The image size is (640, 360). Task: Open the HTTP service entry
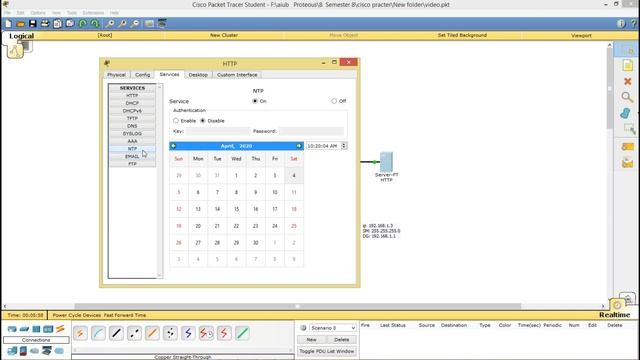coord(132,96)
